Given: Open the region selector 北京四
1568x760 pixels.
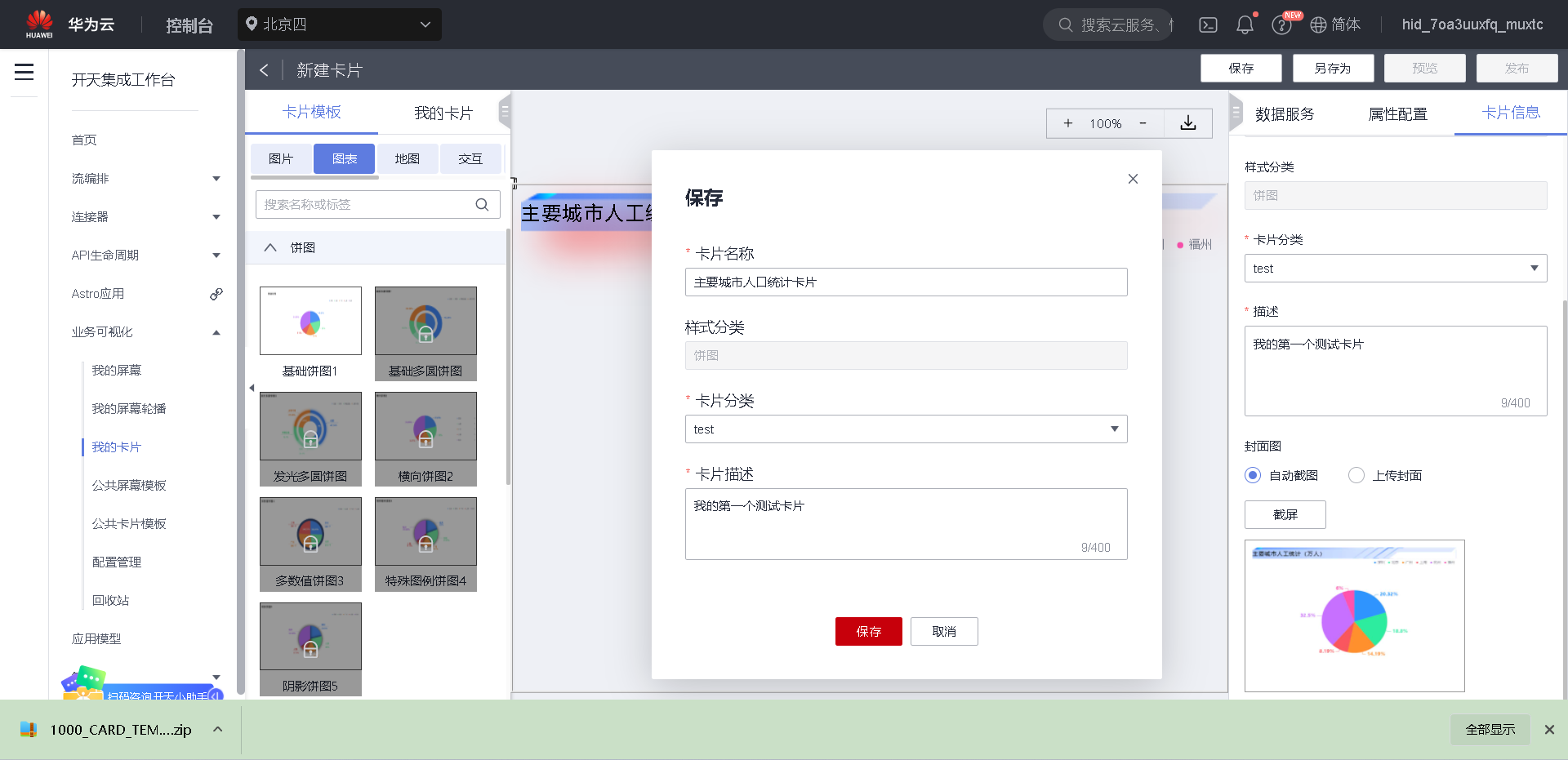Looking at the screenshot, I should pos(340,24).
